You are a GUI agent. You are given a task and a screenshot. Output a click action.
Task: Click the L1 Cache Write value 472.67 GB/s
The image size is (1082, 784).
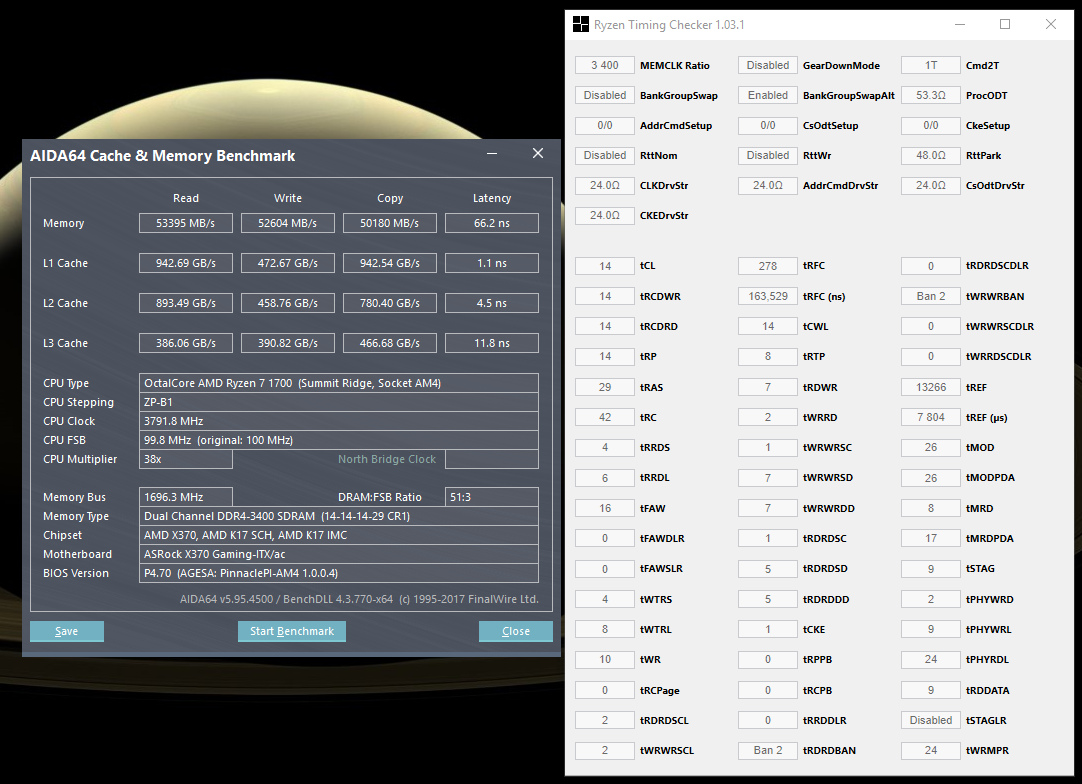coord(288,263)
